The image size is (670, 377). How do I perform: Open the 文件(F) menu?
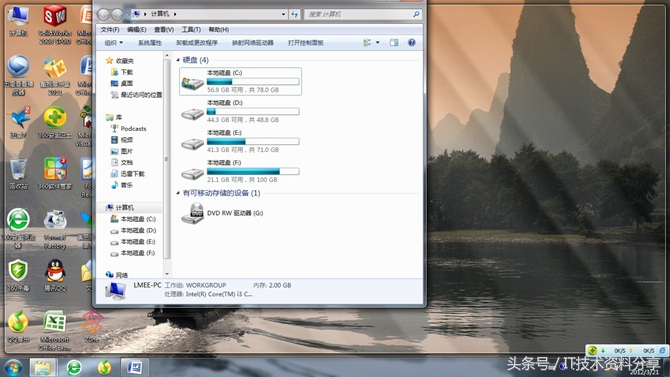click(x=110, y=29)
